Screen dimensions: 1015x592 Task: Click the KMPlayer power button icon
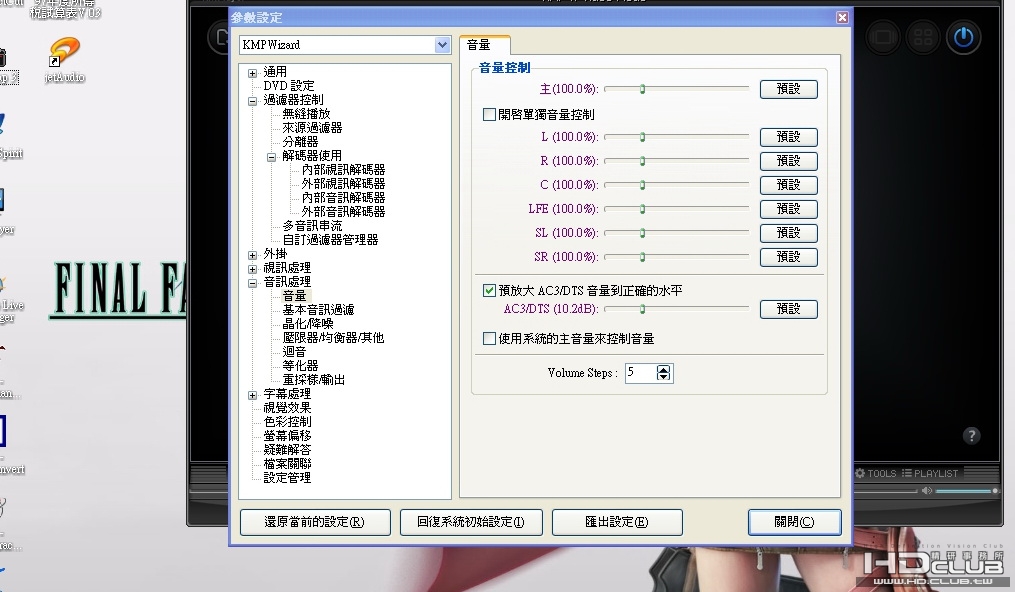tap(963, 38)
